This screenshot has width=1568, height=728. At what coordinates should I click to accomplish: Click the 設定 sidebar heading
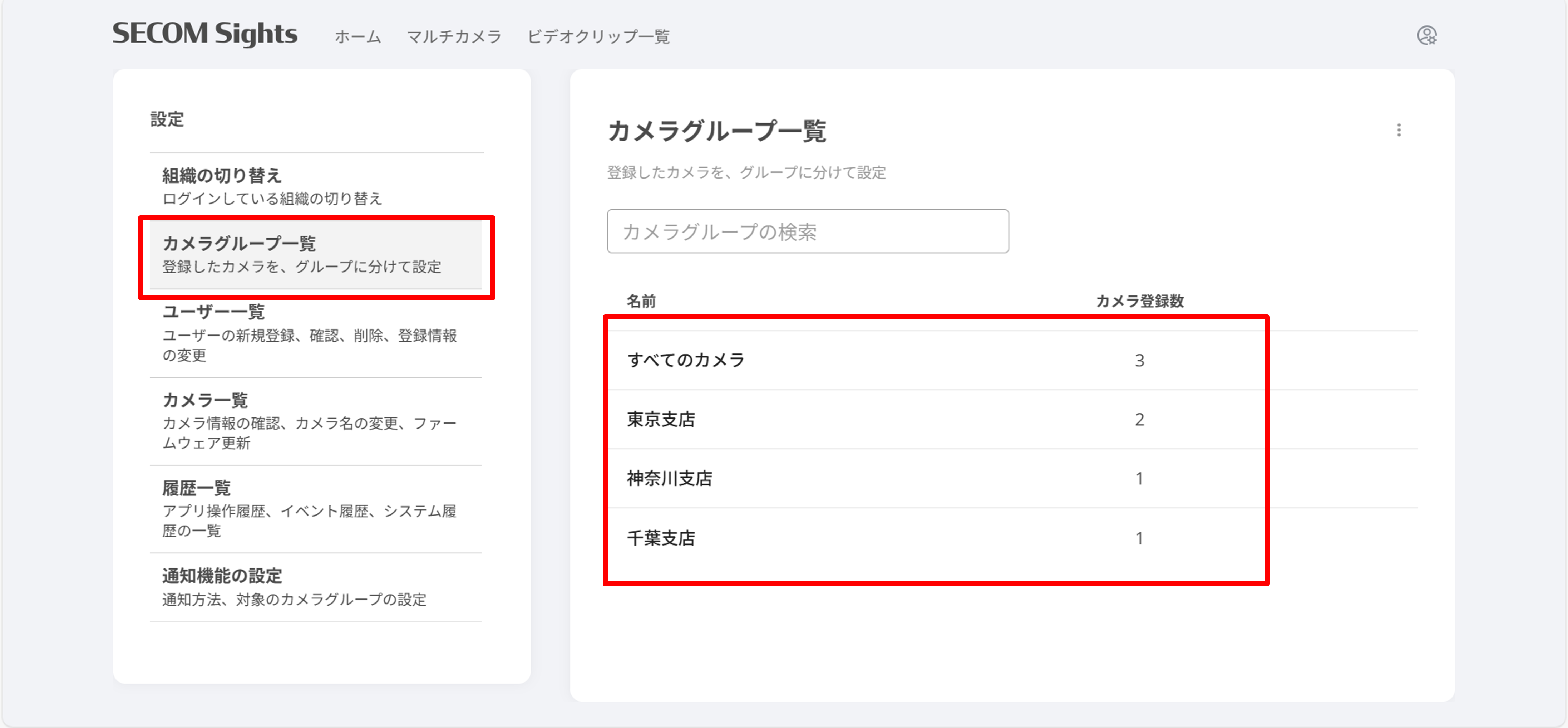coord(167,119)
